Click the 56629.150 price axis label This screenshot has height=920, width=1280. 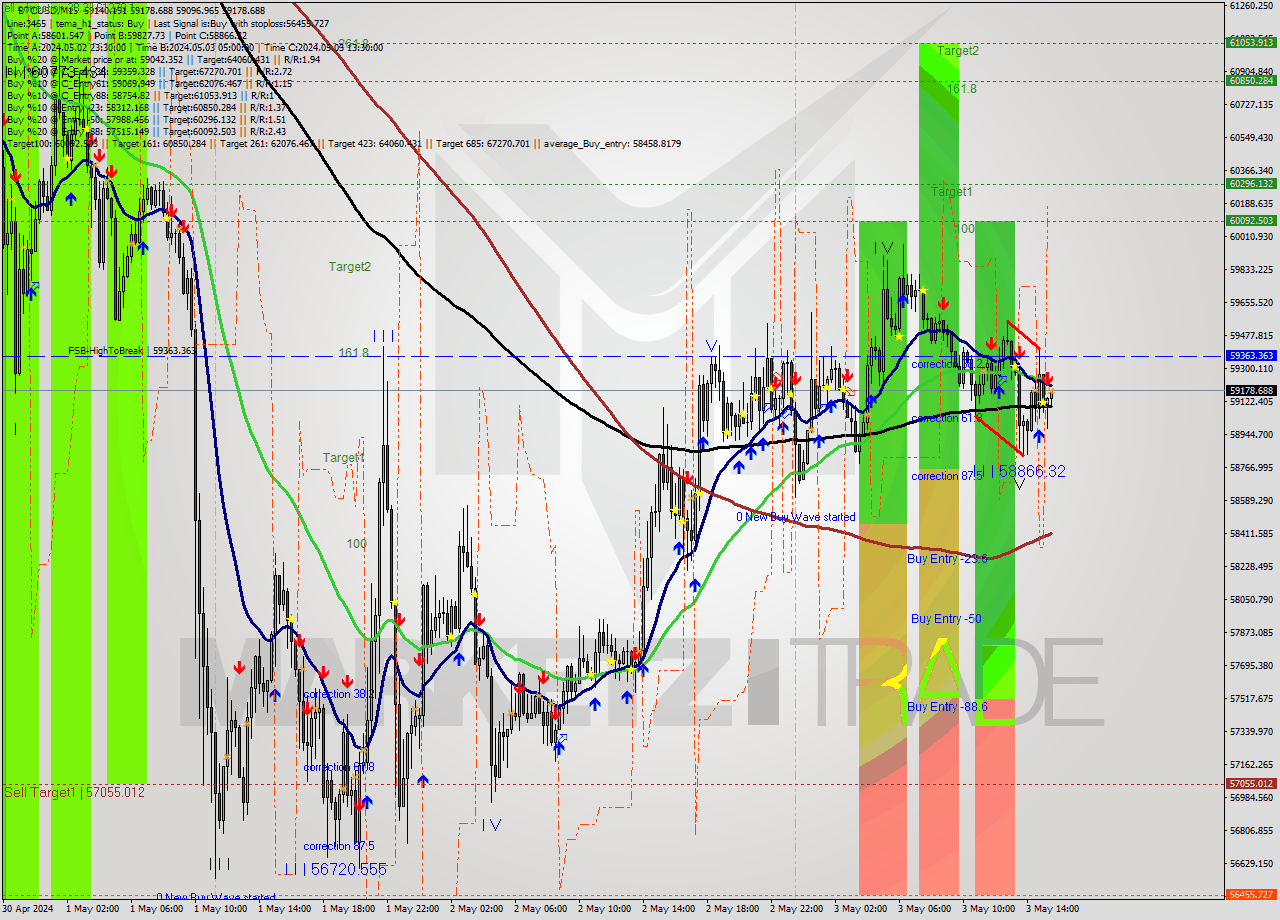(x=1251, y=863)
